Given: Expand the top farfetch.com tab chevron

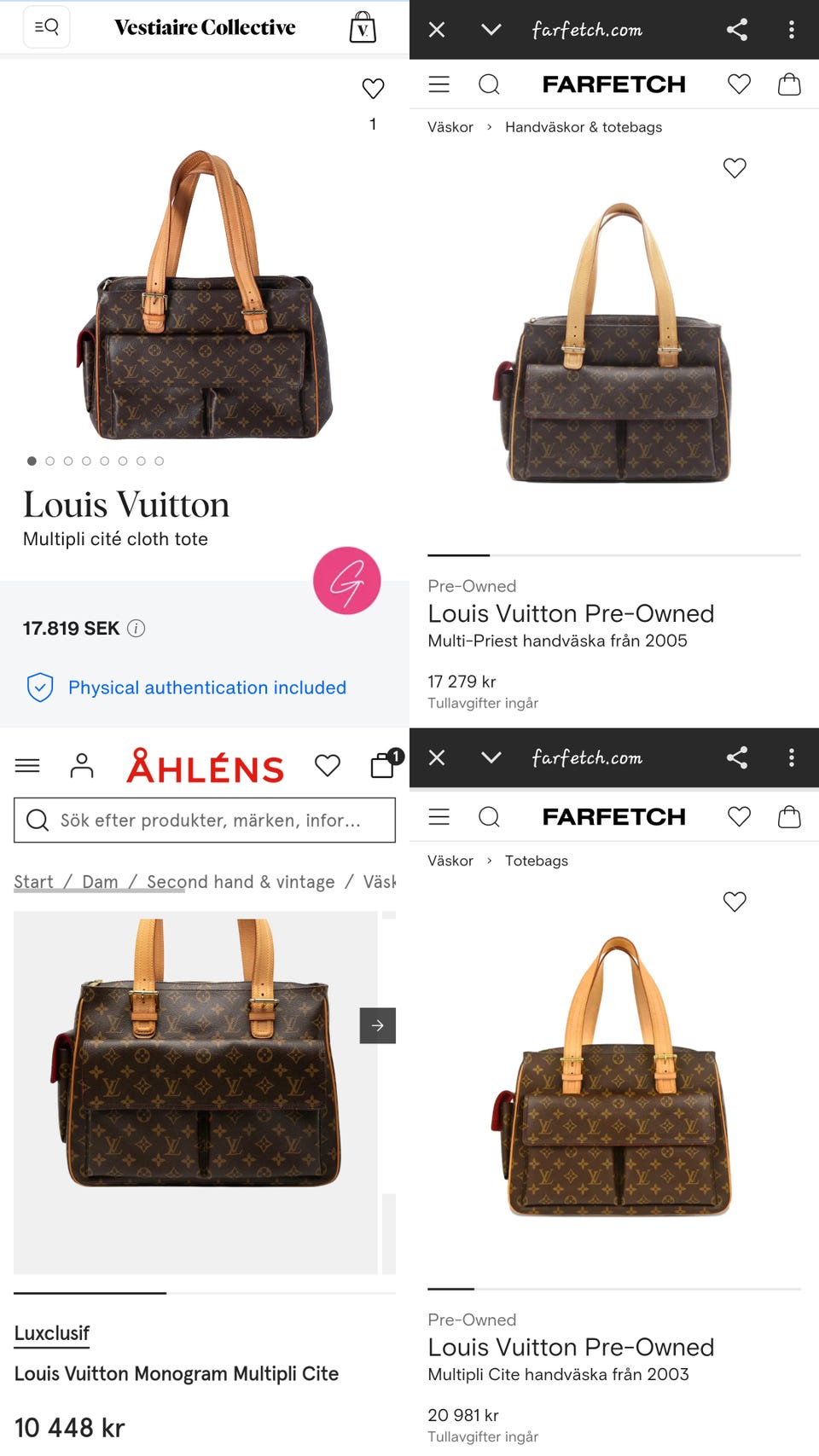Looking at the screenshot, I should [x=491, y=30].
